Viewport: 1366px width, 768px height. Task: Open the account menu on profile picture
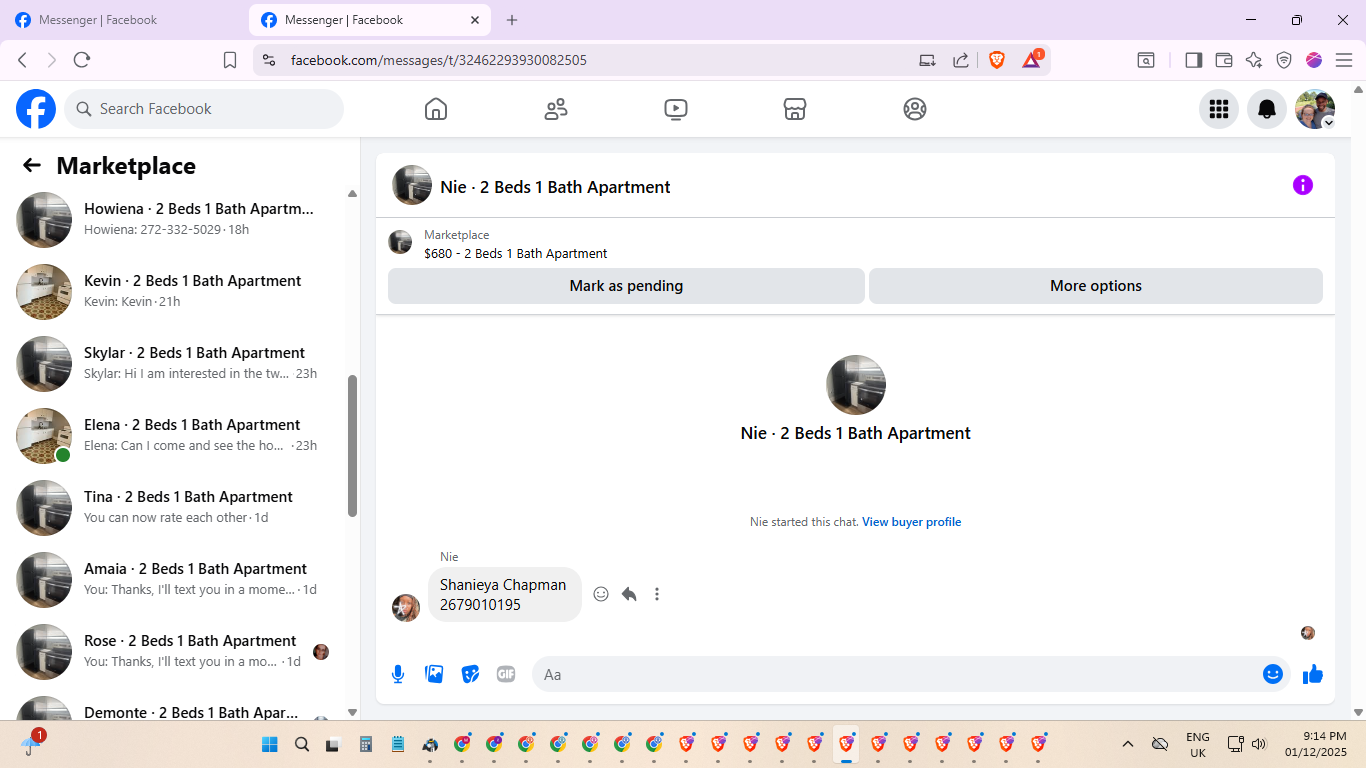point(1315,109)
